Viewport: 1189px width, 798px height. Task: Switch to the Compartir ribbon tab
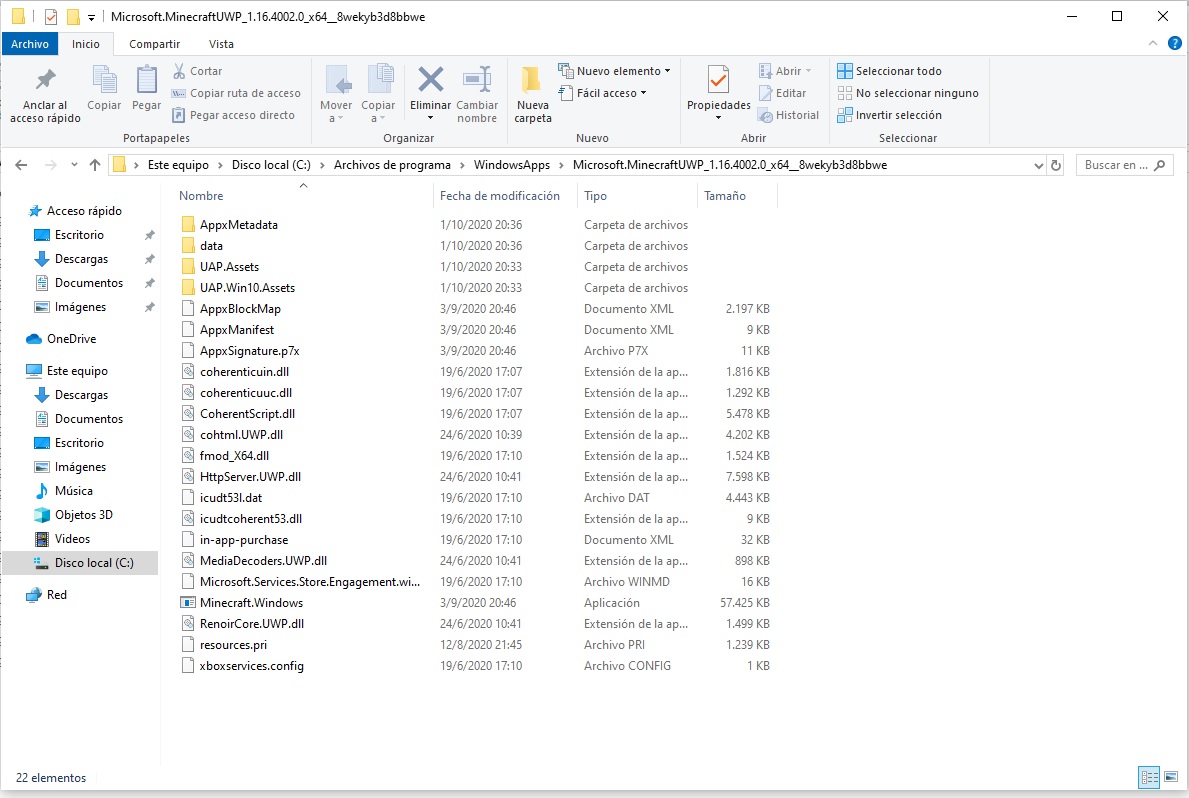tap(154, 44)
